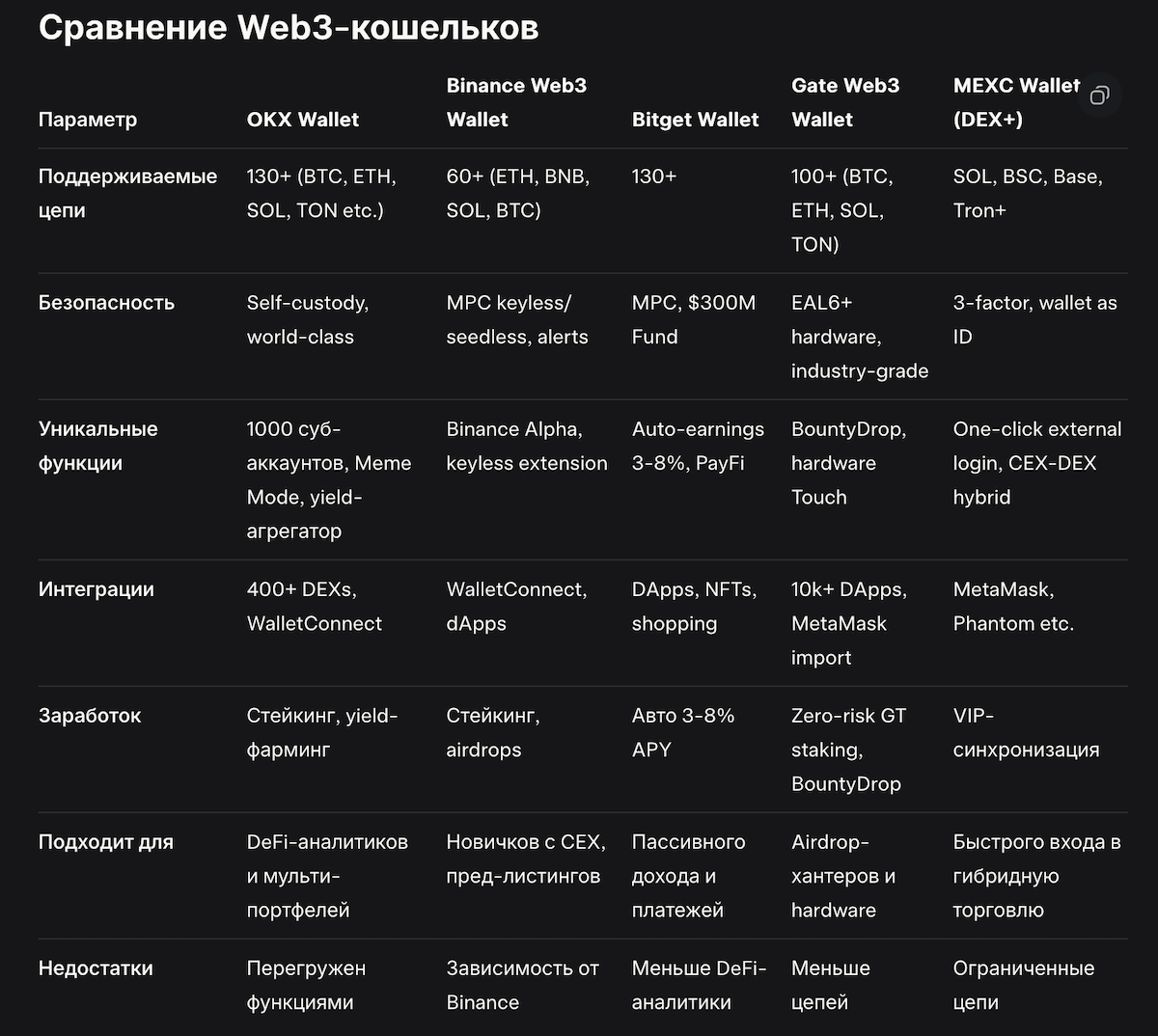1158x1036 pixels.
Task: Click the 'Перегружен функциями' cell
Action: click(307, 985)
